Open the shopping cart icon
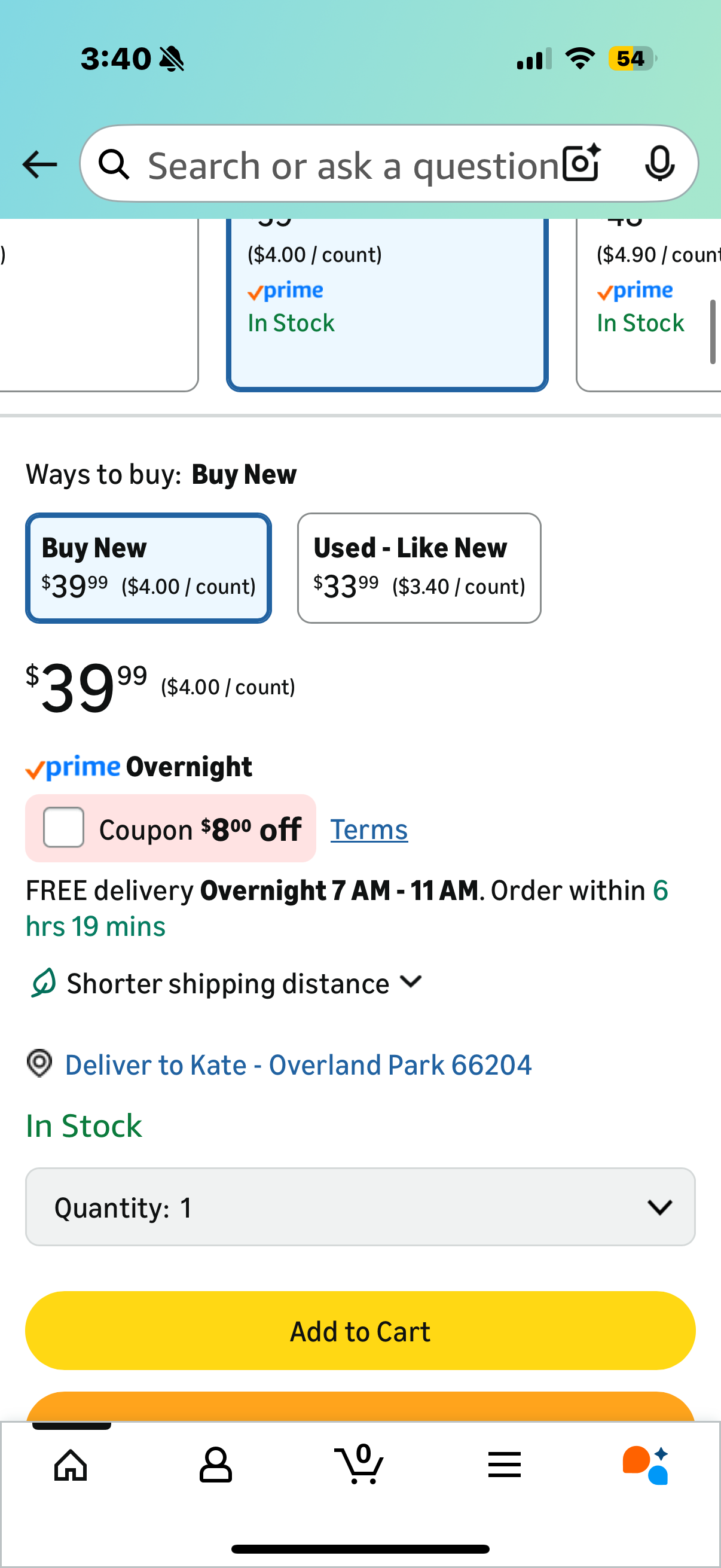This screenshot has width=721, height=1568. point(359,1465)
